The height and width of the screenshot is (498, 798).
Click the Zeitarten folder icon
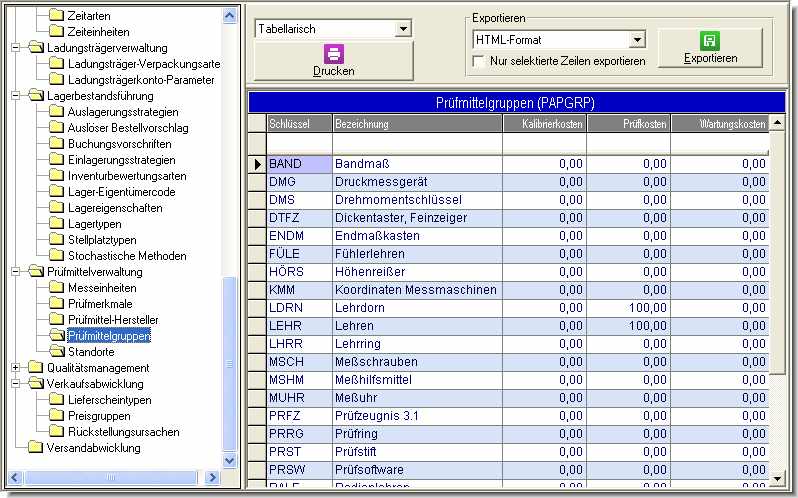coord(57,16)
